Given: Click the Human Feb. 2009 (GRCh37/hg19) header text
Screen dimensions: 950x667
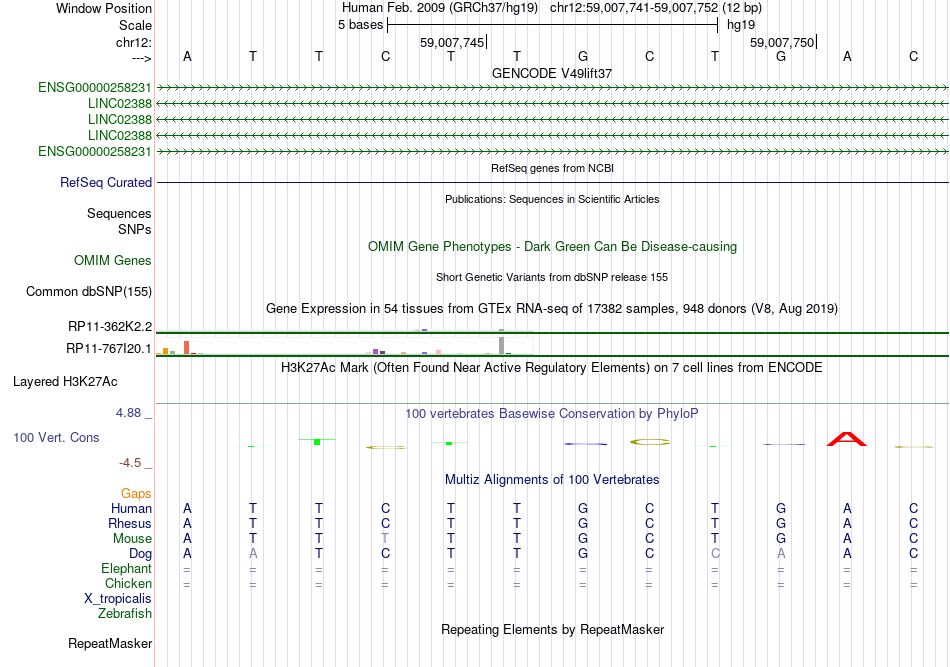Looking at the screenshot, I should pyautogui.click(x=440, y=8).
